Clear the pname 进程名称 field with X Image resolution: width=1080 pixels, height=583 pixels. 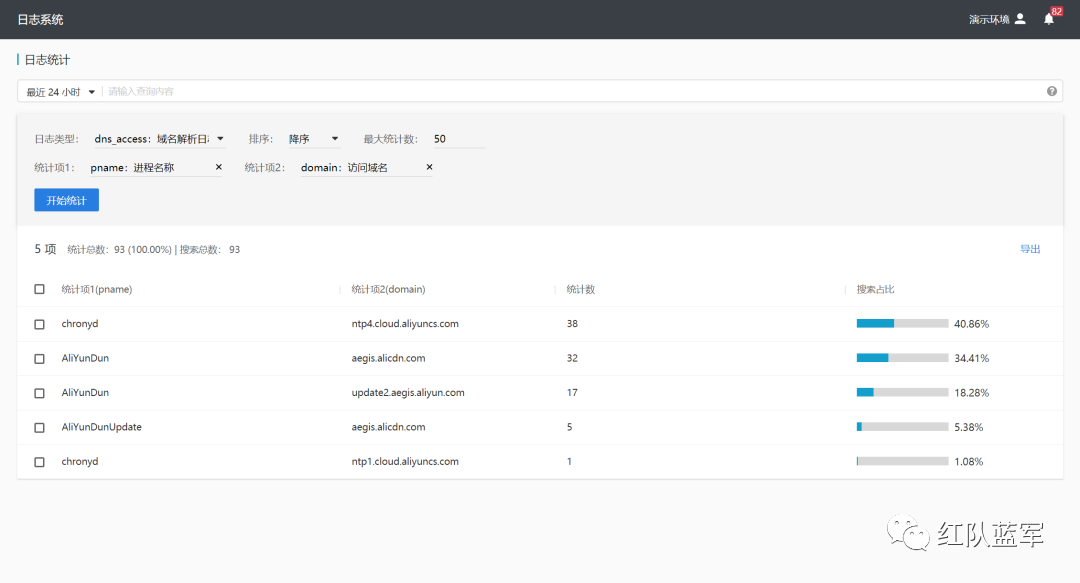click(218, 167)
